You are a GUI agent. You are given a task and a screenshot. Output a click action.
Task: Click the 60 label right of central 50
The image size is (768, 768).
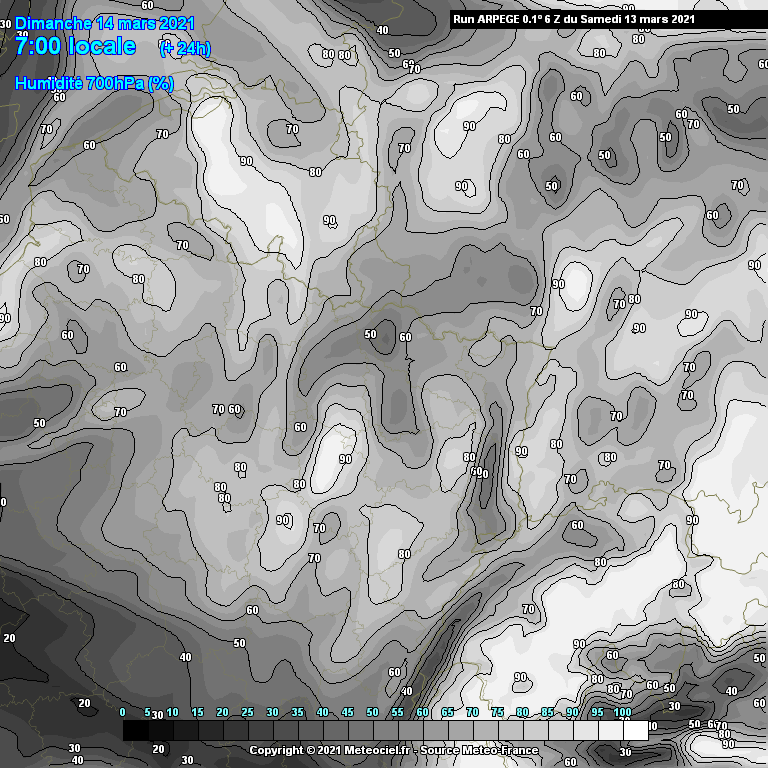tap(405, 338)
